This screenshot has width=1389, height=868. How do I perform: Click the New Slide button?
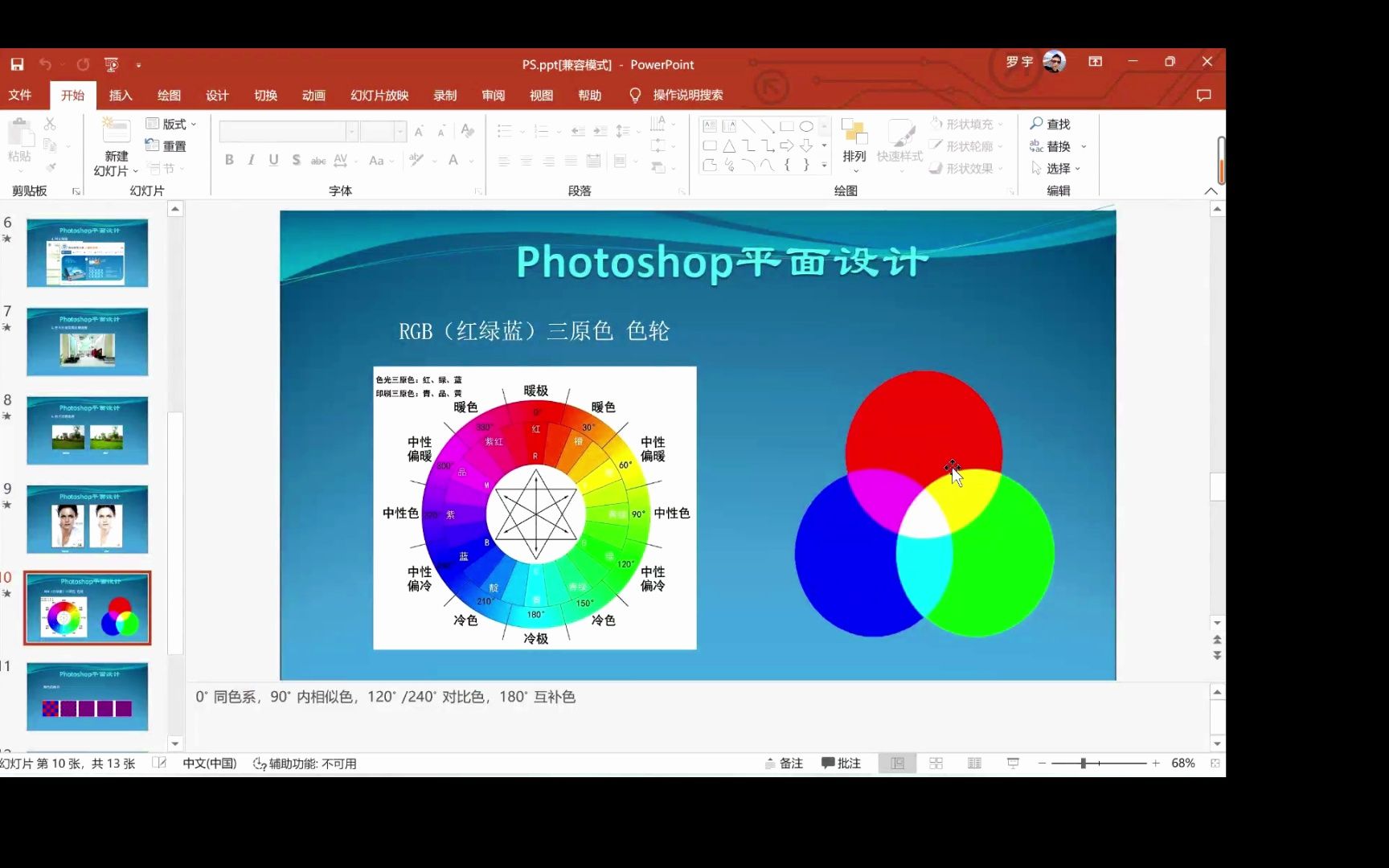[116, 147]
